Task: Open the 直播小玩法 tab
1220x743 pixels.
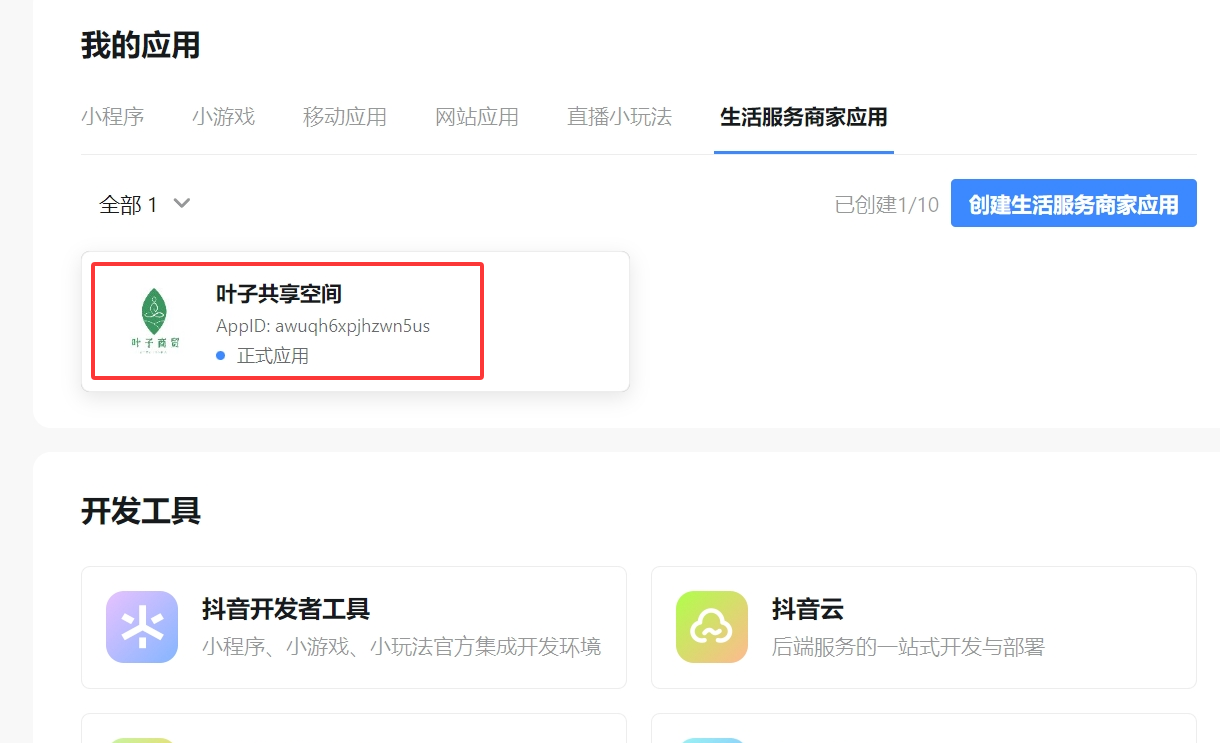Action: pos(620,117)
